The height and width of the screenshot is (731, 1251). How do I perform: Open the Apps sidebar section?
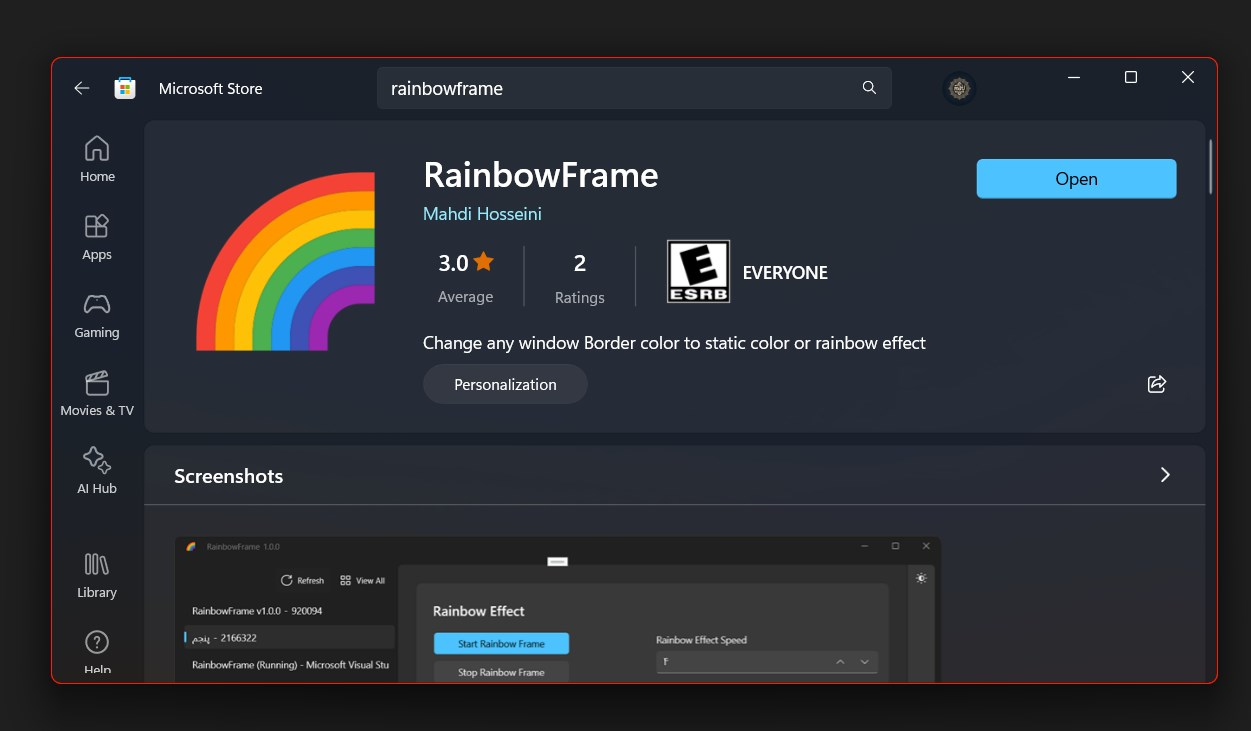(97, 237)
